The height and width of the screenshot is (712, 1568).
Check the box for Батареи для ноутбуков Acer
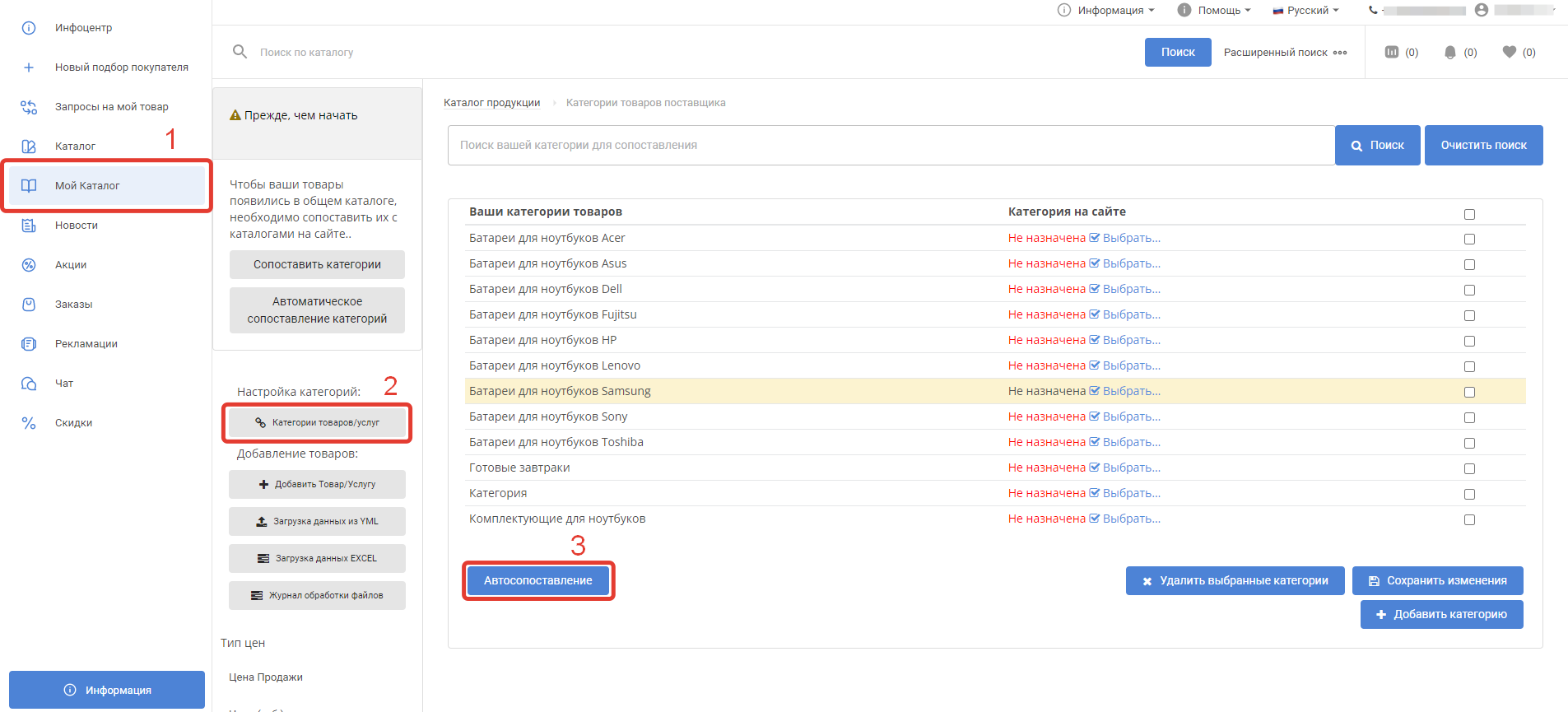click(x=1469, y=239)
